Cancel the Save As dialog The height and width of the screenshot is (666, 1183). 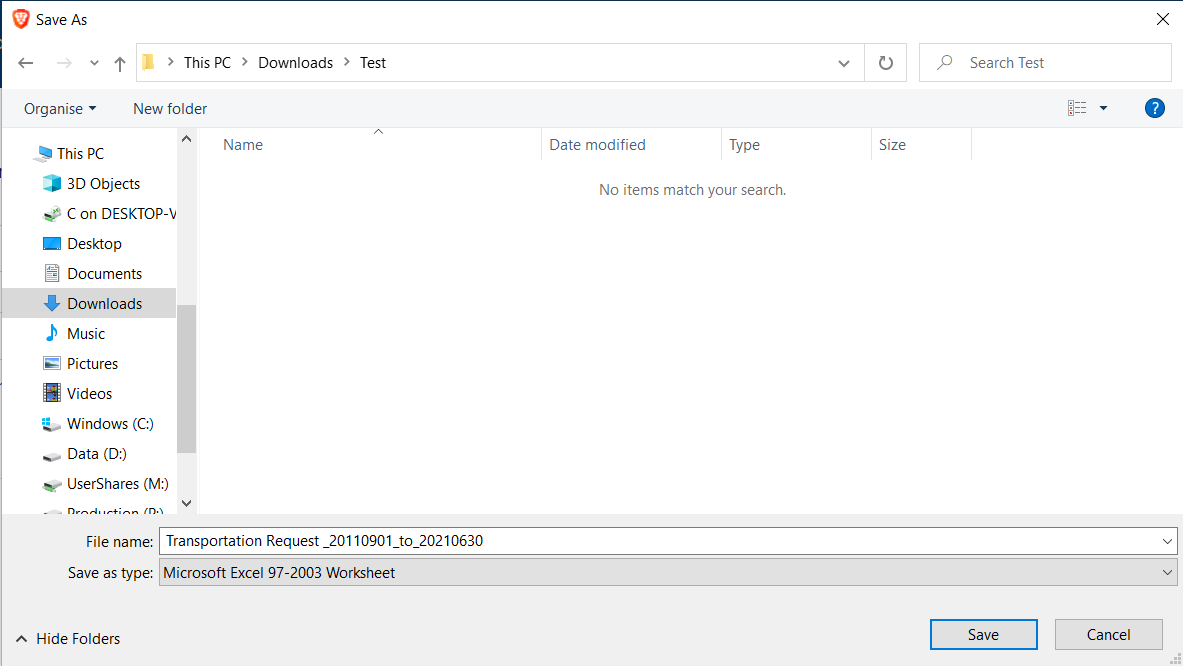[1108, 634]
